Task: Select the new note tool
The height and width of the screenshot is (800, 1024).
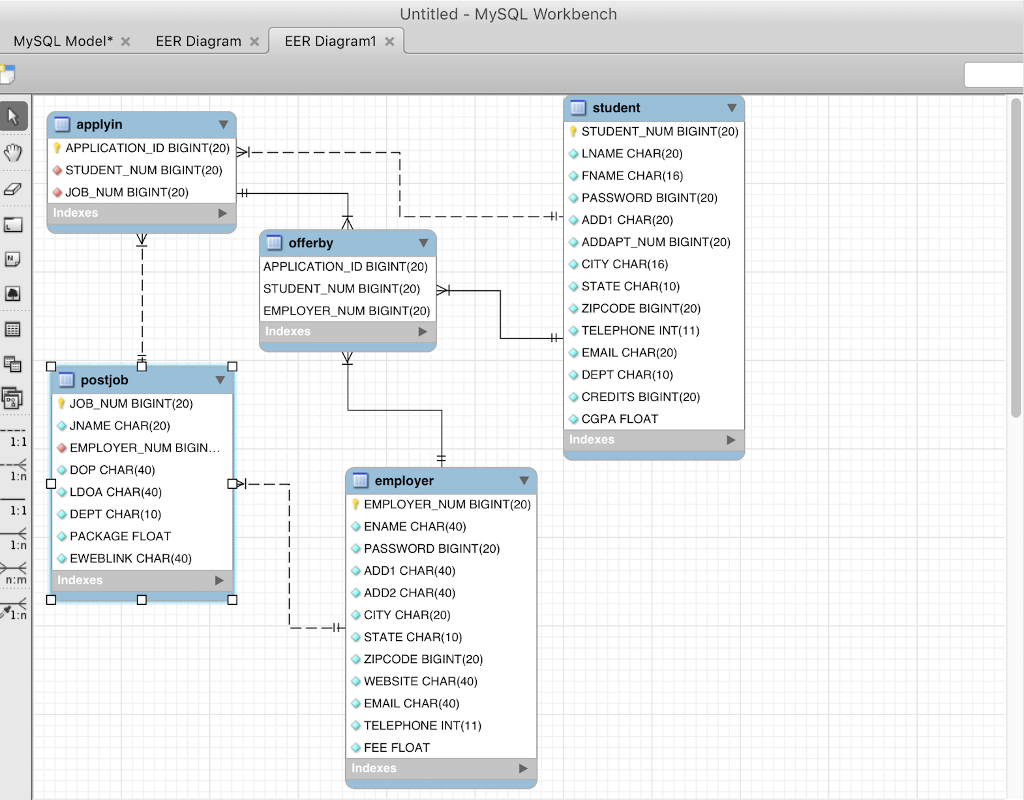Action: (x=14, y=258)
